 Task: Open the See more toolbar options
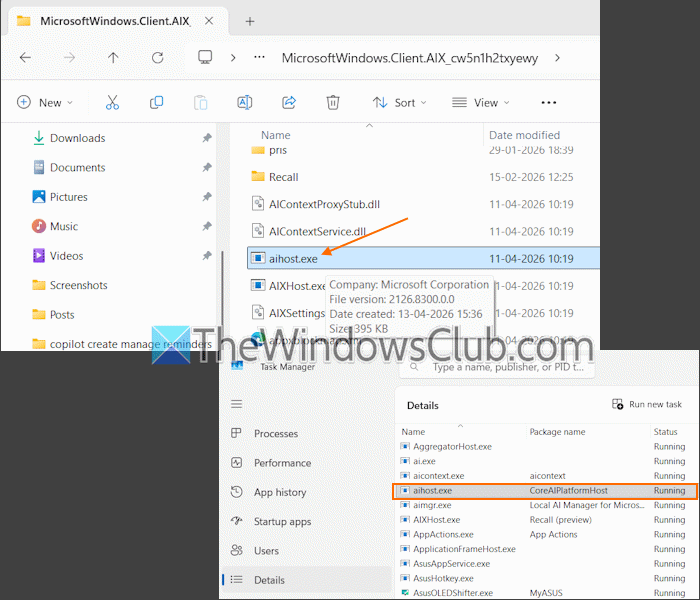point(549,103)
